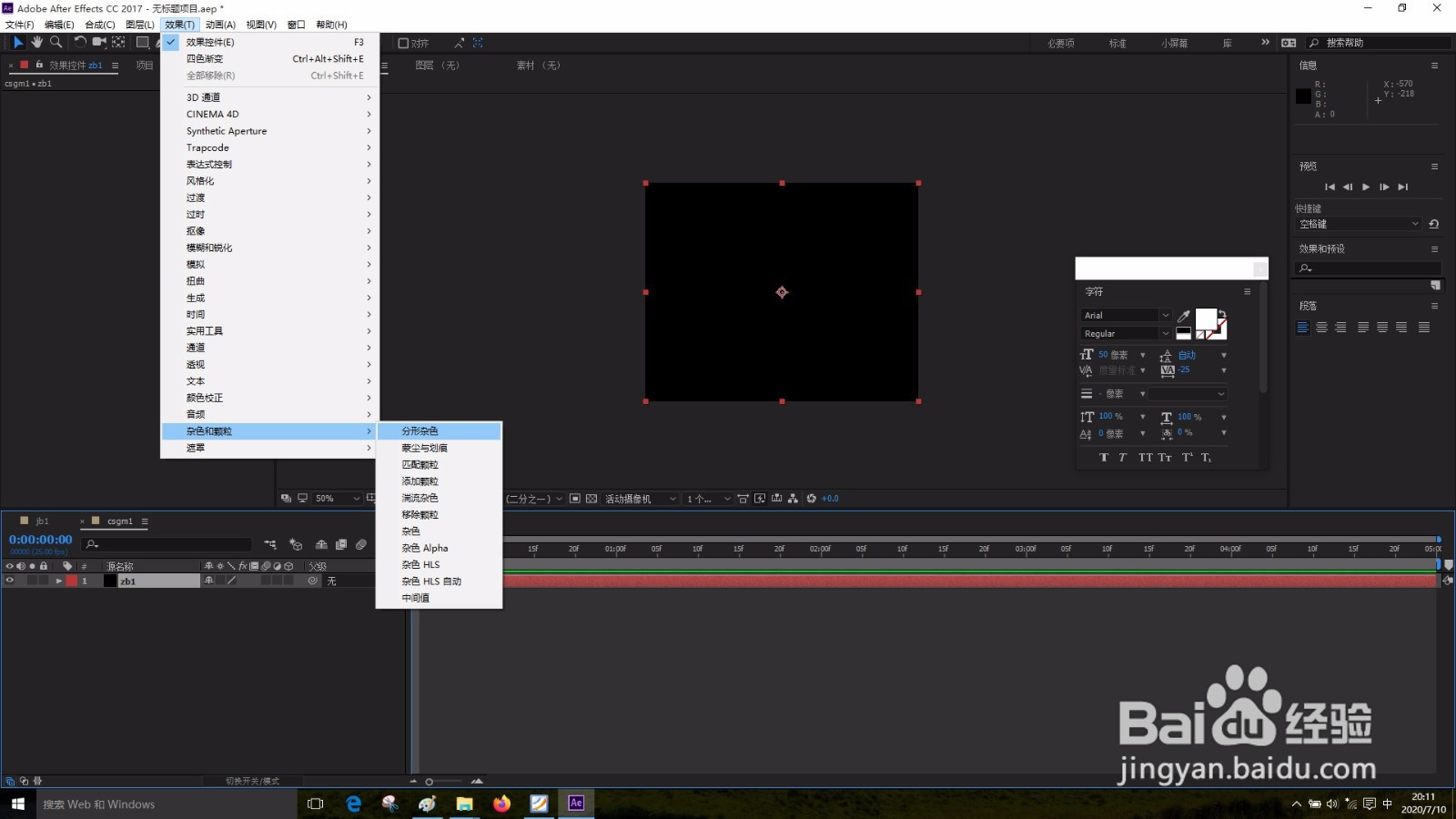This screenshot has width=1456, height=819.
Task: Click the white fill color swatch
Action: (x=1206, y=319)
